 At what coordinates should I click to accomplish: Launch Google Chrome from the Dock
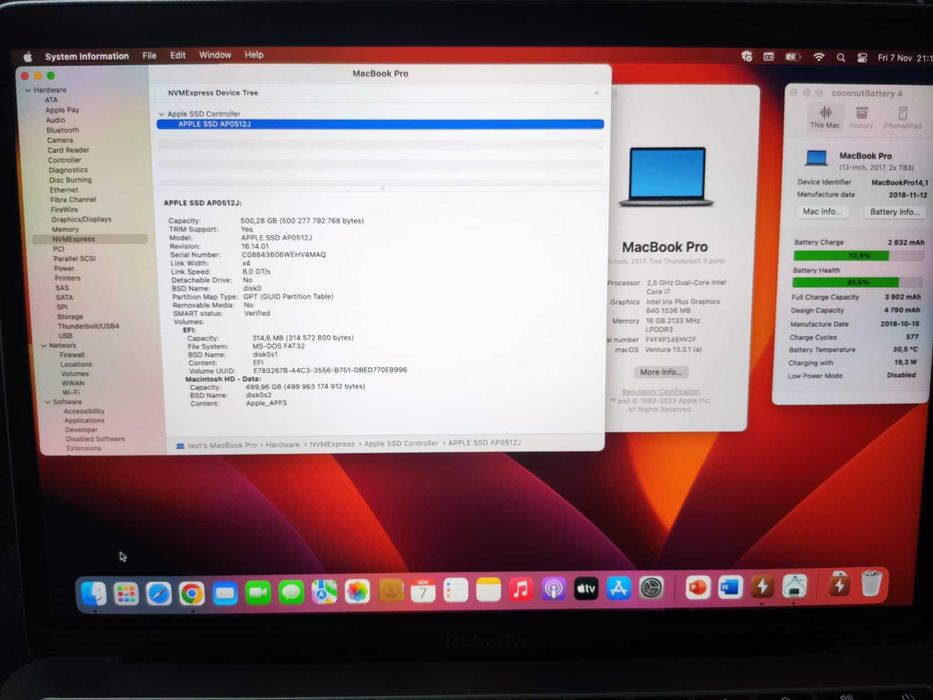click(192, 593)
